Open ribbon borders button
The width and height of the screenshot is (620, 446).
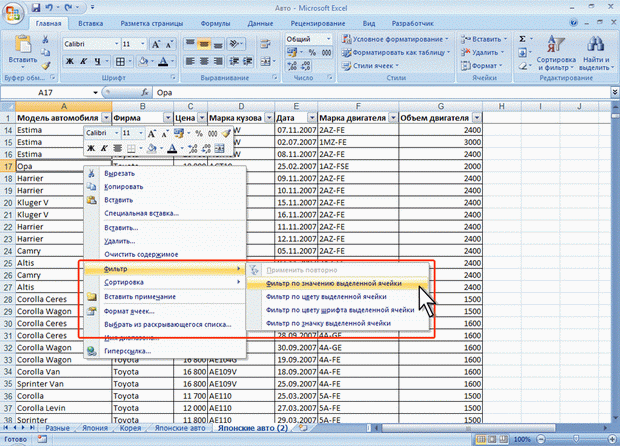pyautogui.click(x=120, y=61)
